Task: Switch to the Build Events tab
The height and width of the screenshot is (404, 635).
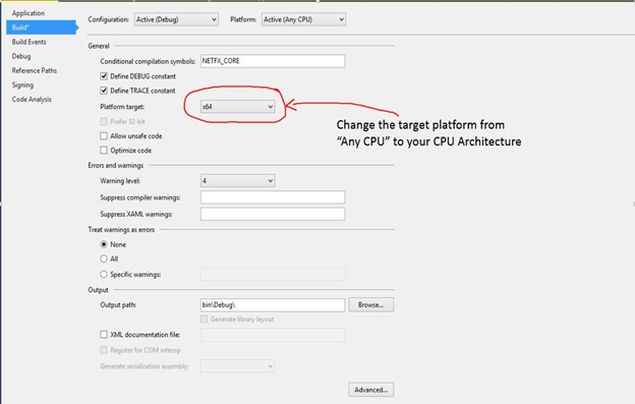Action: [x=29, y=42]
